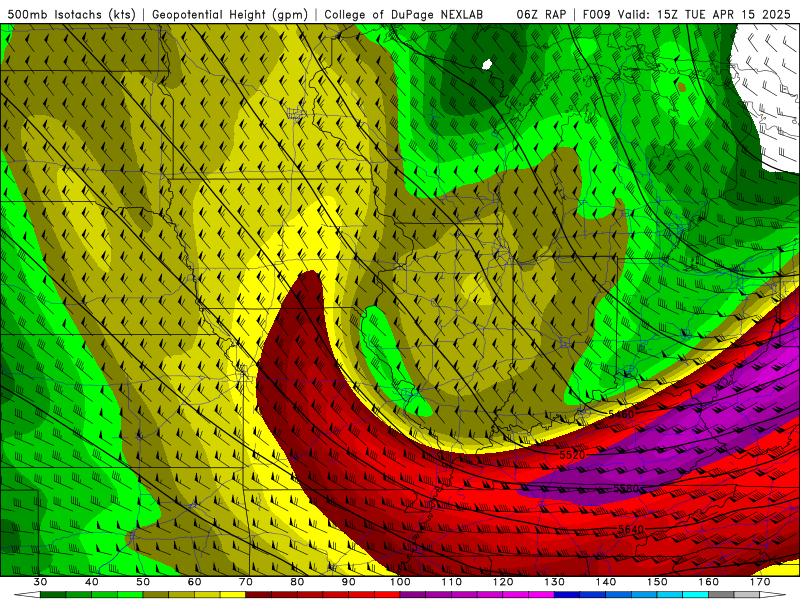Click the 70 value on the color scale
800x600 pixels.
246,582
